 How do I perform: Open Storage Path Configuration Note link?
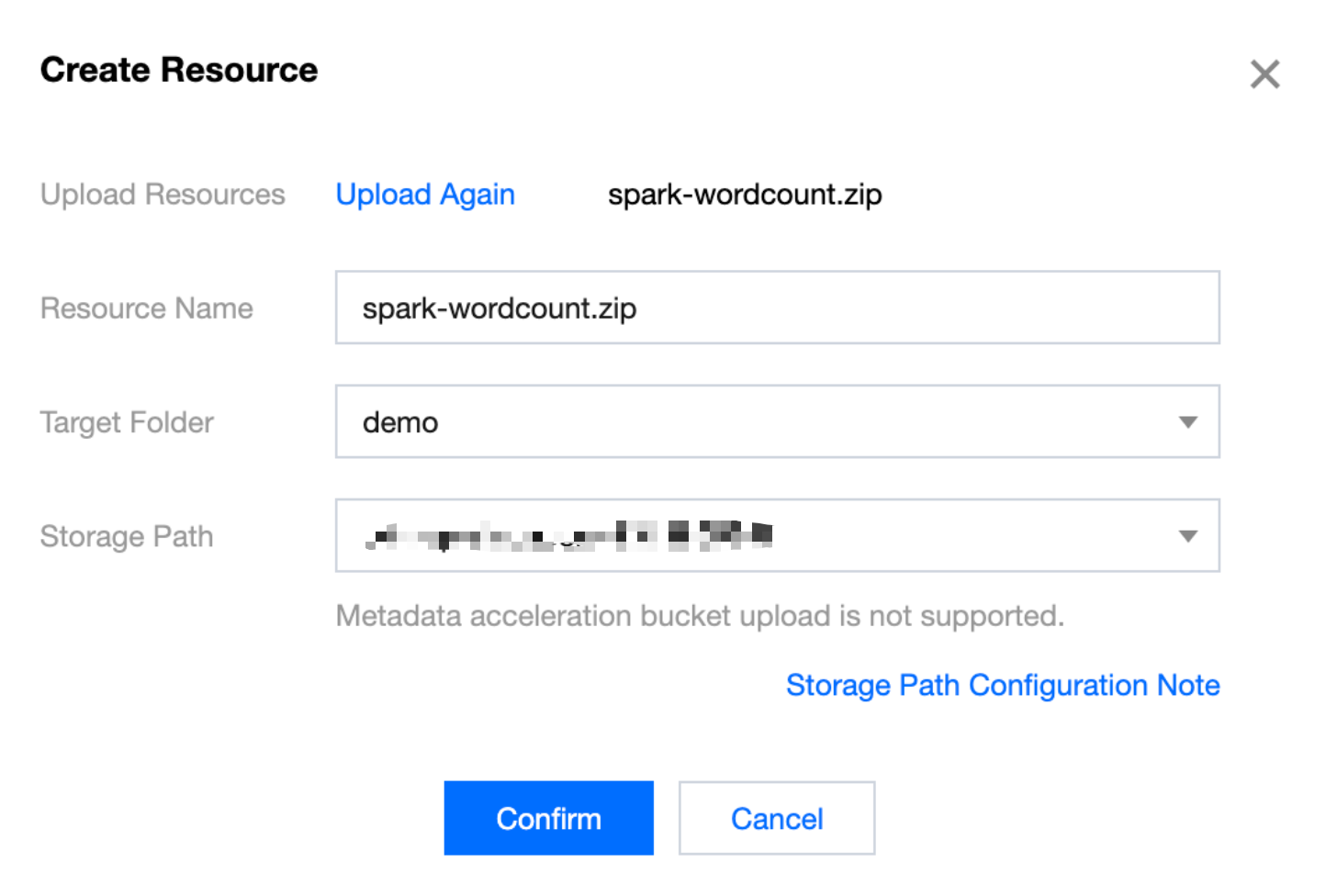pos(1003,686)
